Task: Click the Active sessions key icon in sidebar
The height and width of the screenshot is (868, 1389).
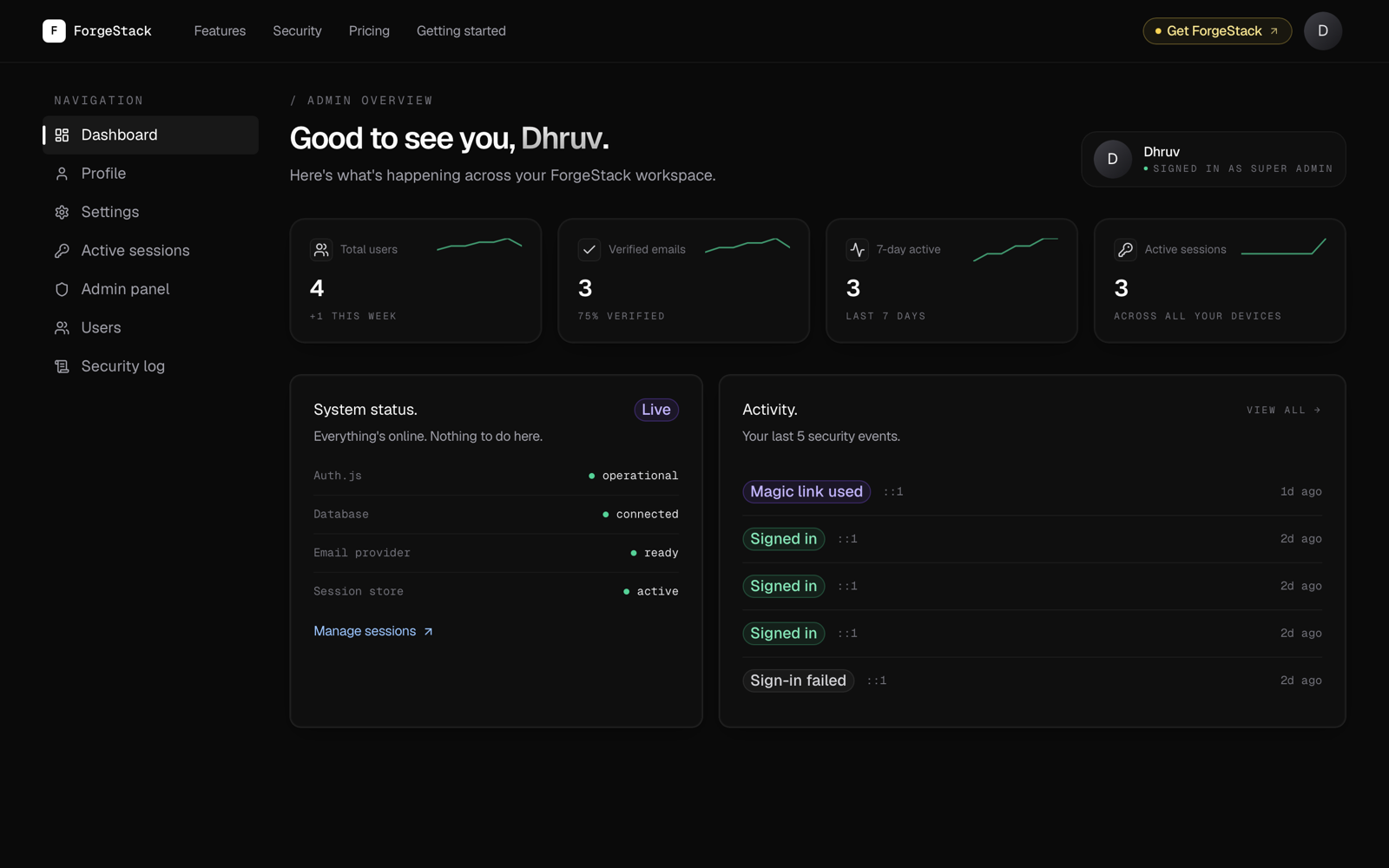Action: coord(62,251)
